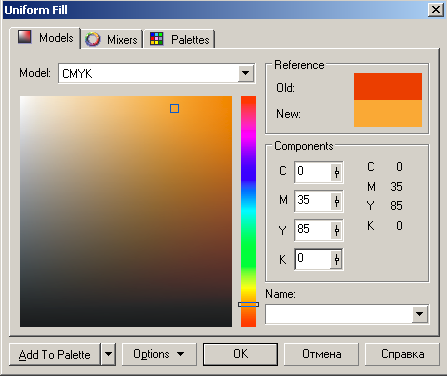447x376 pixels.
Task: Click the Old reference color swatch
Action: pyautogui.click(x=388, y=86)
